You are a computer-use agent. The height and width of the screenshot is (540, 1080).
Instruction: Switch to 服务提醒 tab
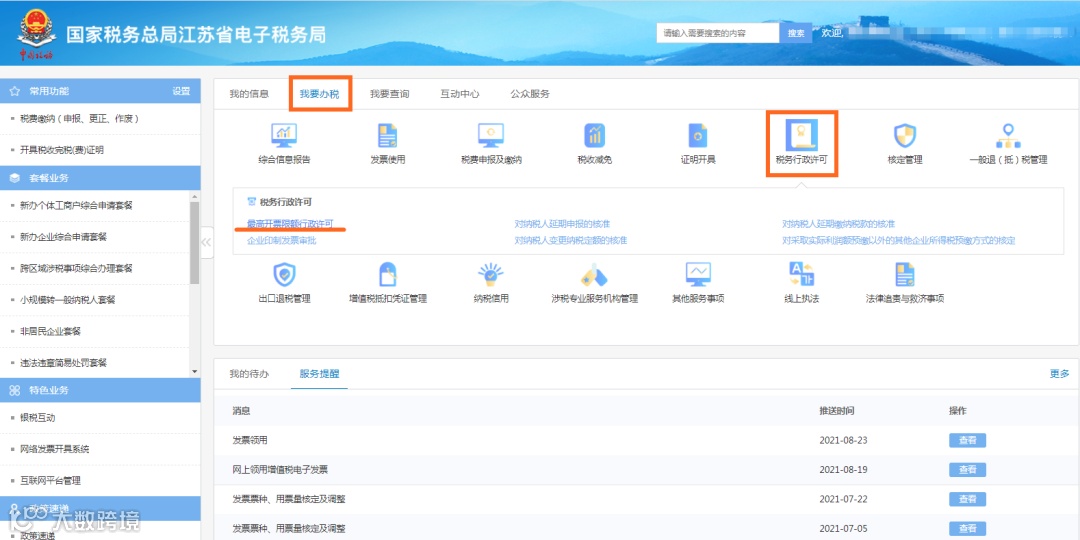tap(319, 374)
